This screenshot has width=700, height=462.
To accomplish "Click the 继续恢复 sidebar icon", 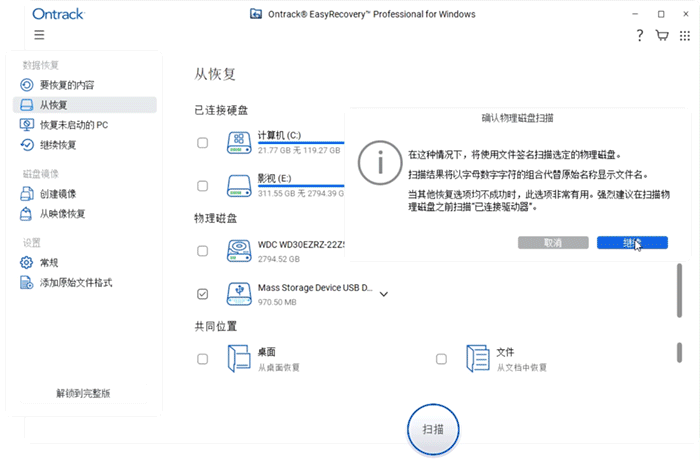I will pos(27,145).
